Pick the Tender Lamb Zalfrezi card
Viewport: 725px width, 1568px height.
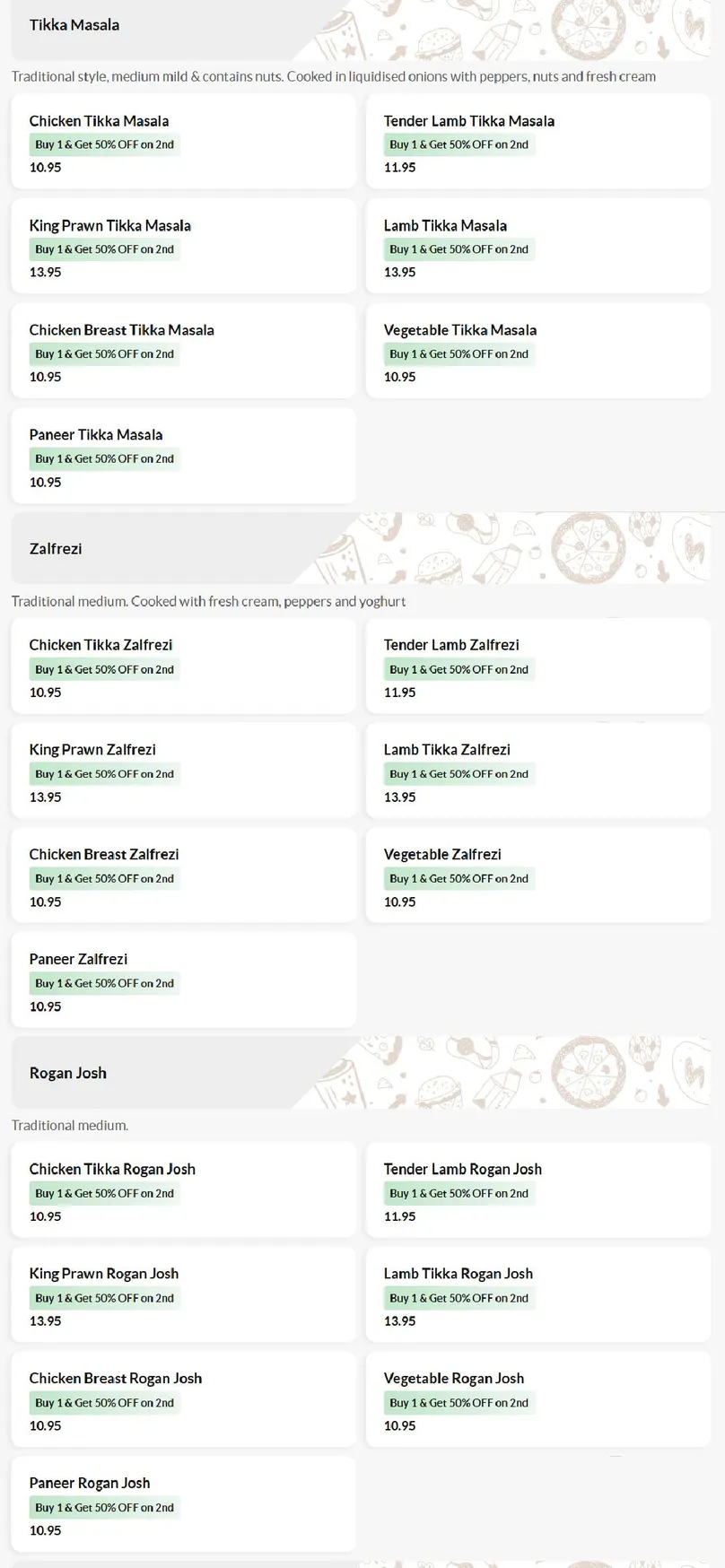pos(537,666)
